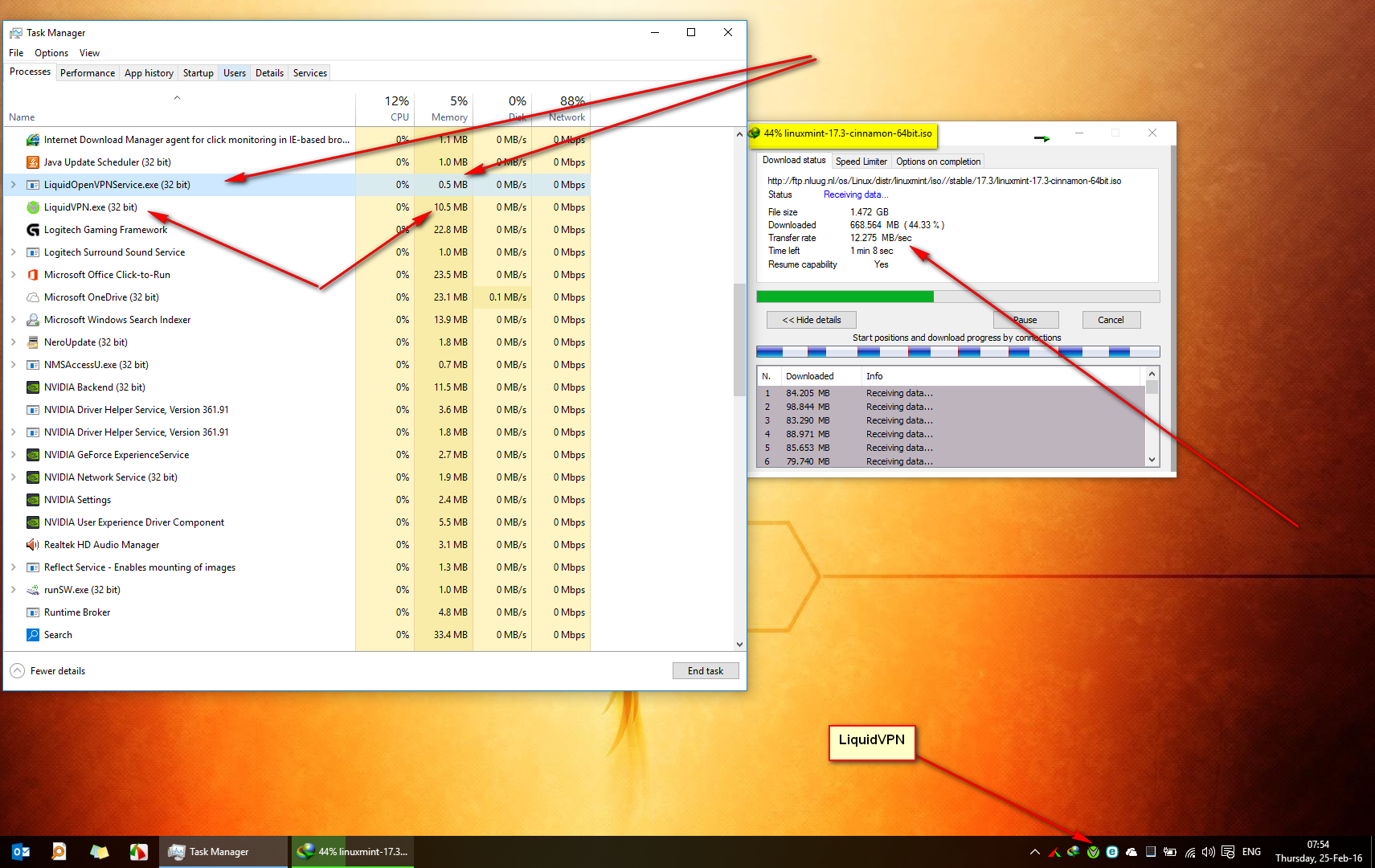Viewport: 1375px width, 868px height.
Task: Click the Java Update Scheduler process icon
Action: coord(33,162)
